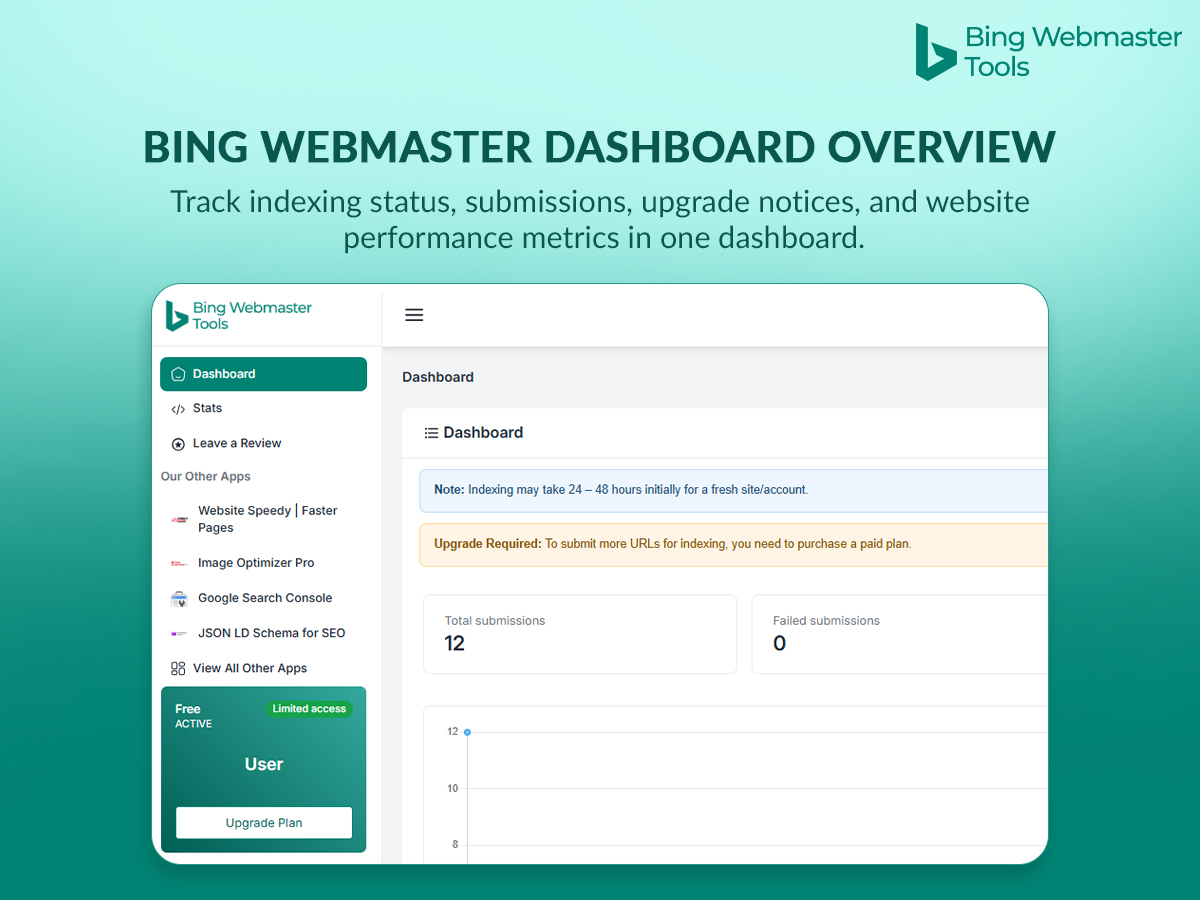
Task: Click the 'Our Other Apps' section label
Action: point(206,477)
